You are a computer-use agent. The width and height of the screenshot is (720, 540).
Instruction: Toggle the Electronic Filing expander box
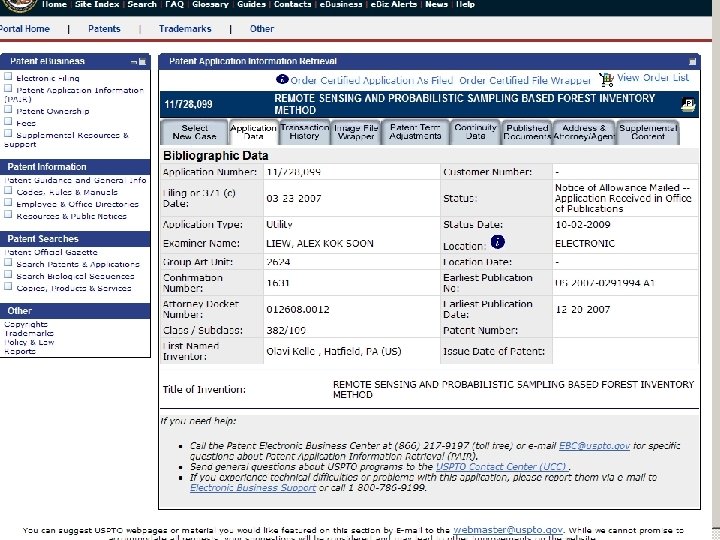(x=8, y=76)
